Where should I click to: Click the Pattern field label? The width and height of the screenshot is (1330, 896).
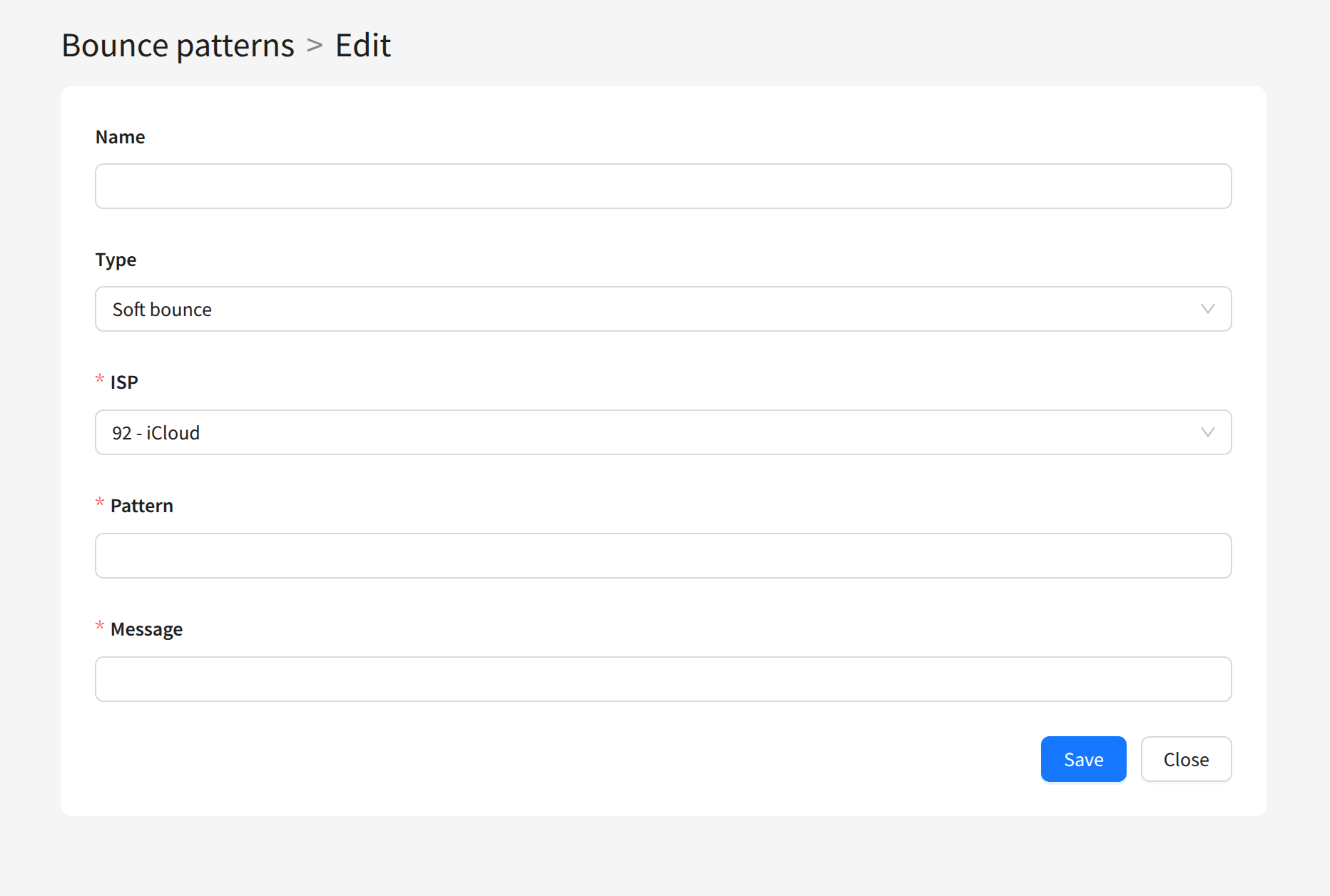[x=142, y=506]
